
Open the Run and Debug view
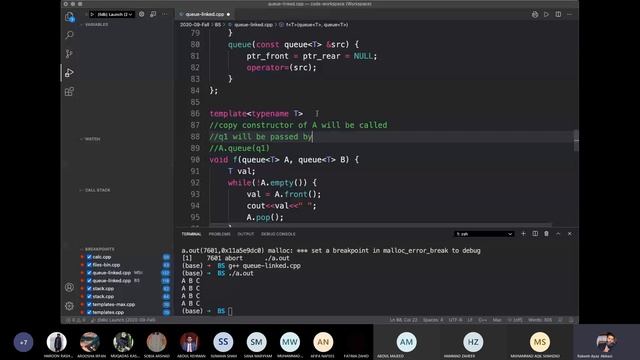(x=69, y=73)
